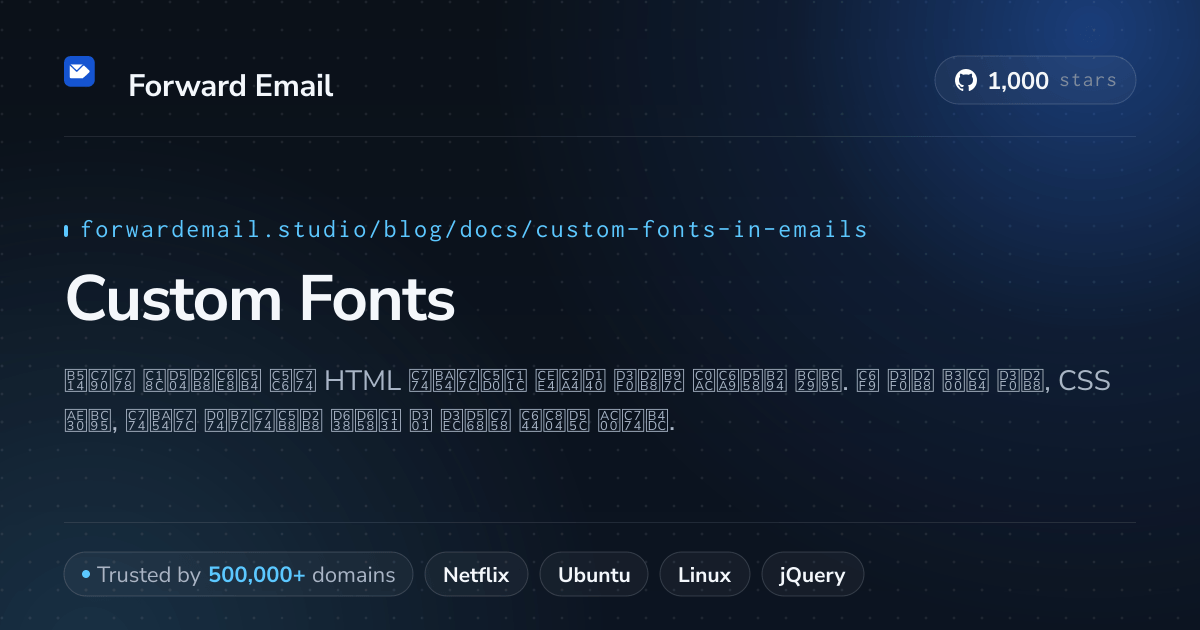Viewport: 1200px width, 630px height.
Task: Click the word HTML in the description
Action: pos(363,381)
